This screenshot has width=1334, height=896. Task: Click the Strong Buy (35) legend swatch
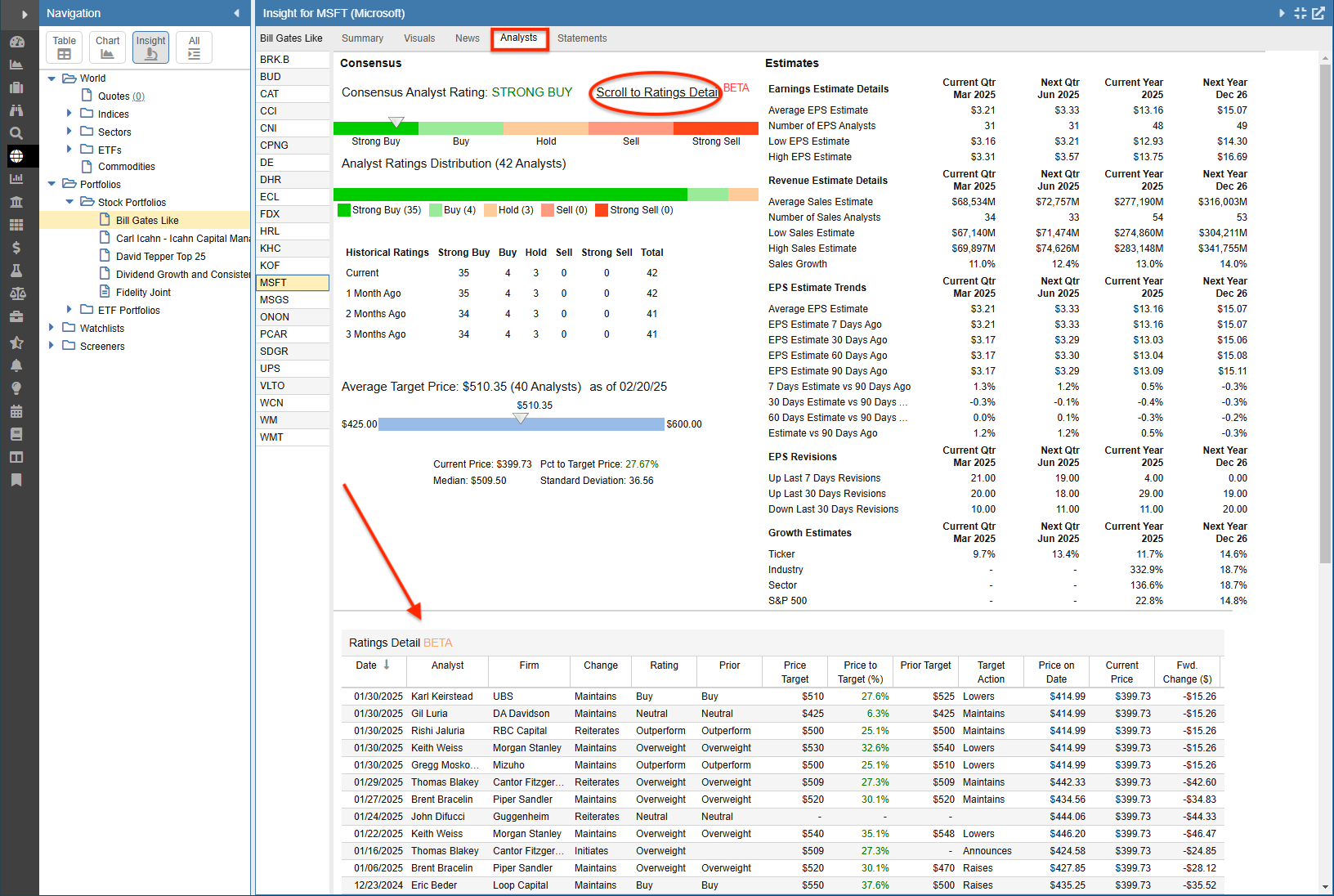pyautogui.click(x=344, y=210)
